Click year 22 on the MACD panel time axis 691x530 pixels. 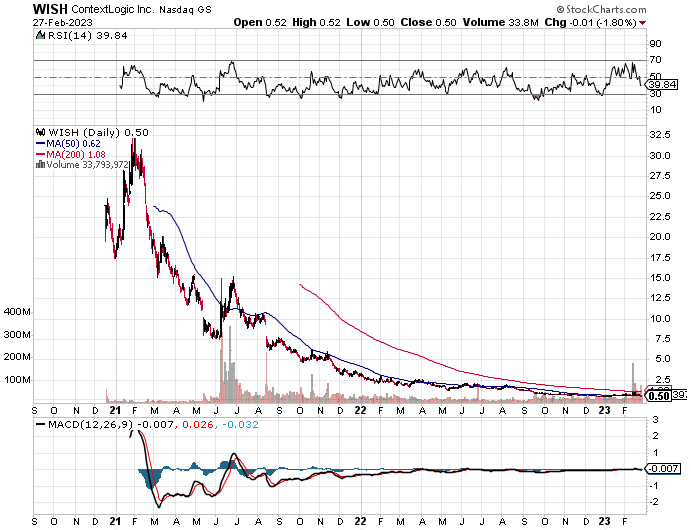pos(360,522)
